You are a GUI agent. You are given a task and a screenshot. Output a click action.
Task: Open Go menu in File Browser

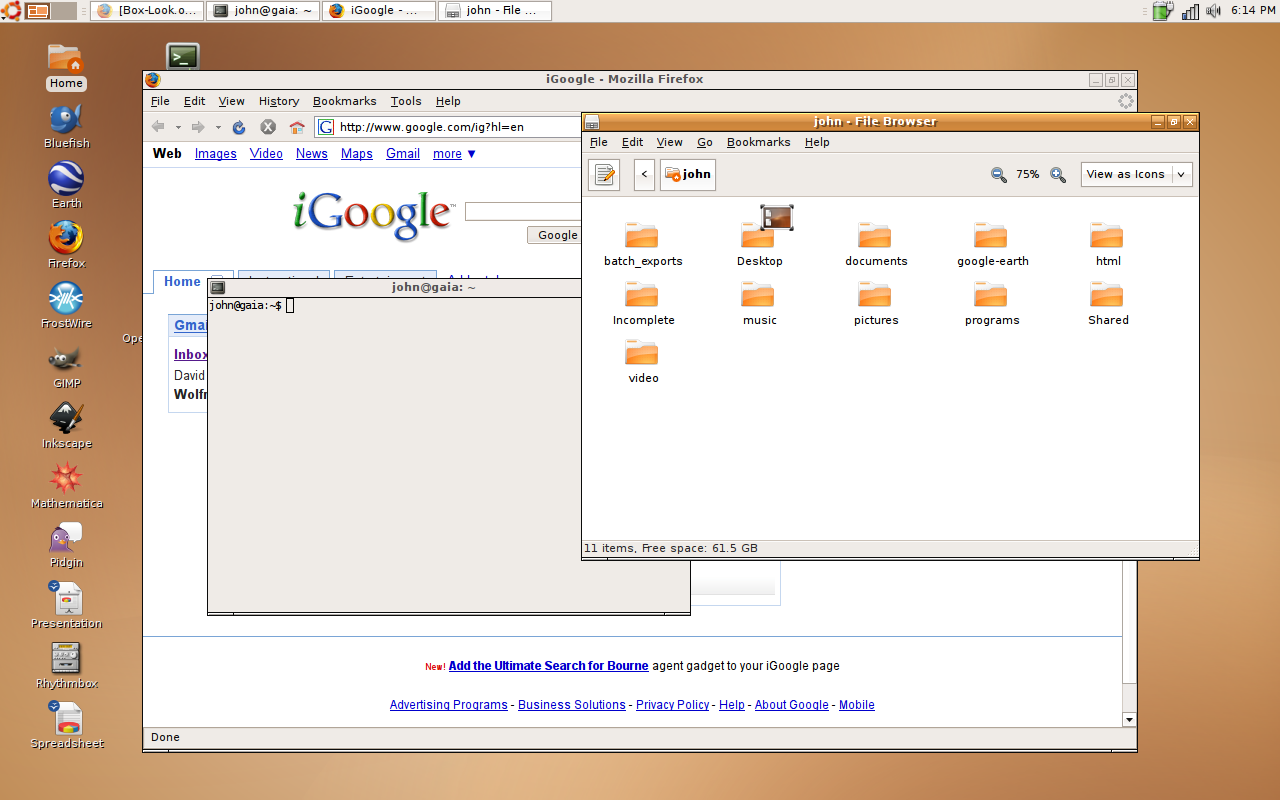(x=705, y=142)
